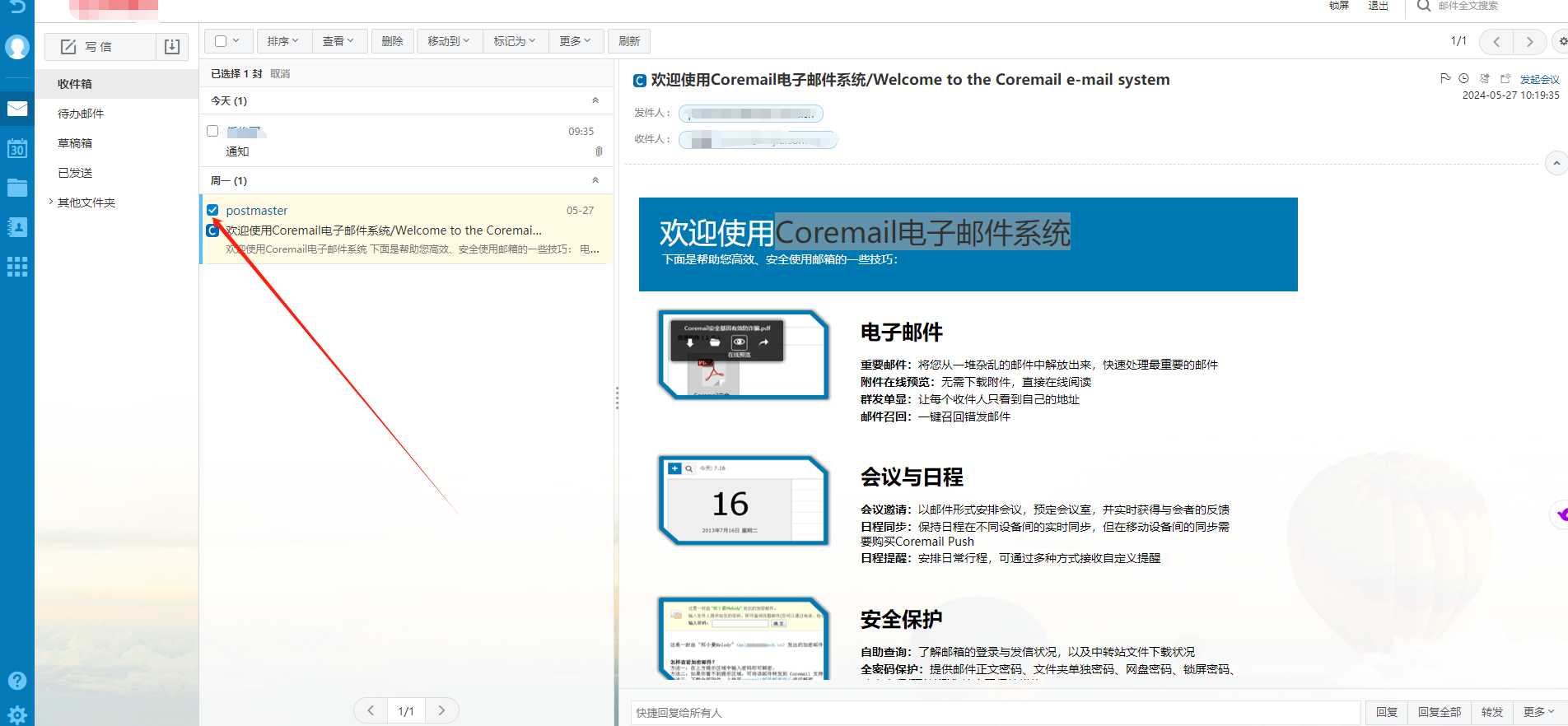Click the 取消 cancel selection link

(280, 73)
